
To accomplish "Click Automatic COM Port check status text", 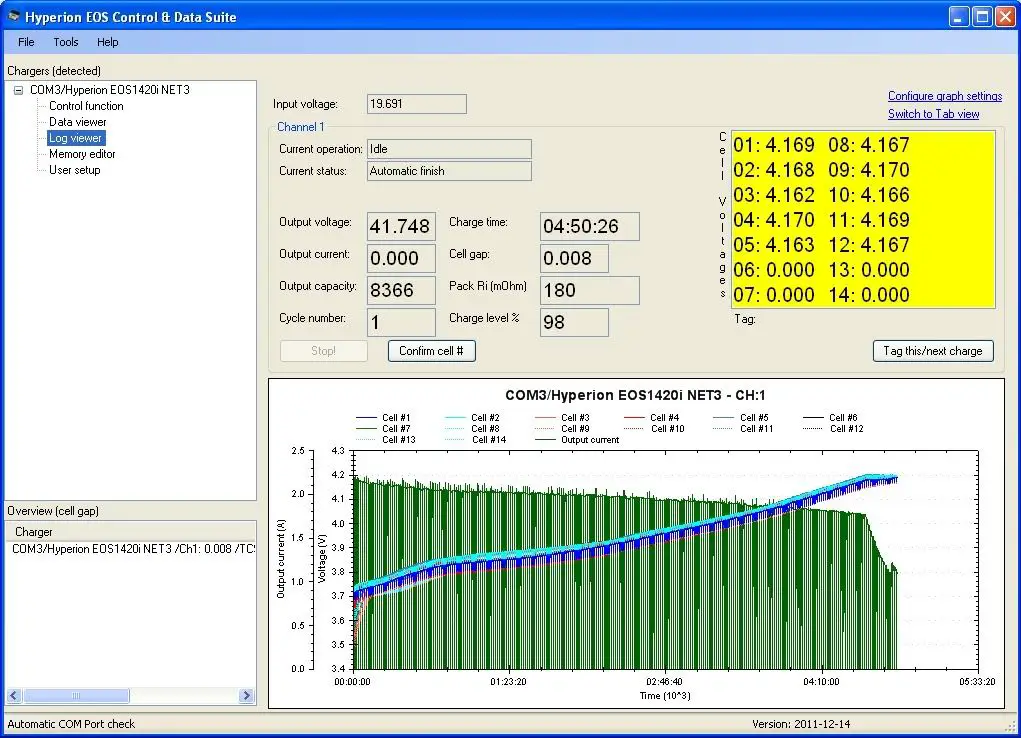I will click(71, 724).
